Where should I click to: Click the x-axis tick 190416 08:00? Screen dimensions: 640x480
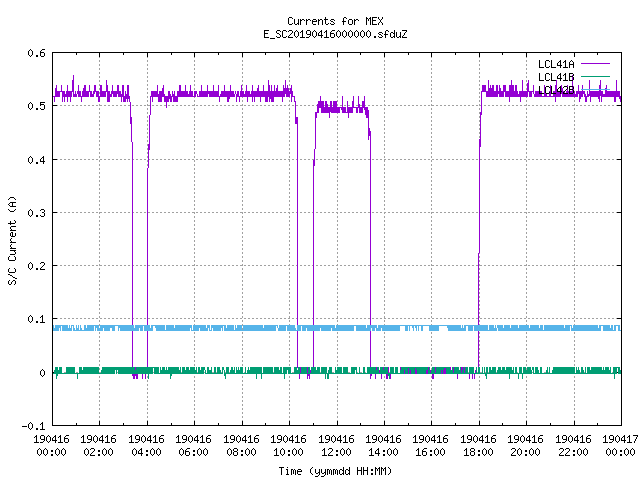(241, 446)
